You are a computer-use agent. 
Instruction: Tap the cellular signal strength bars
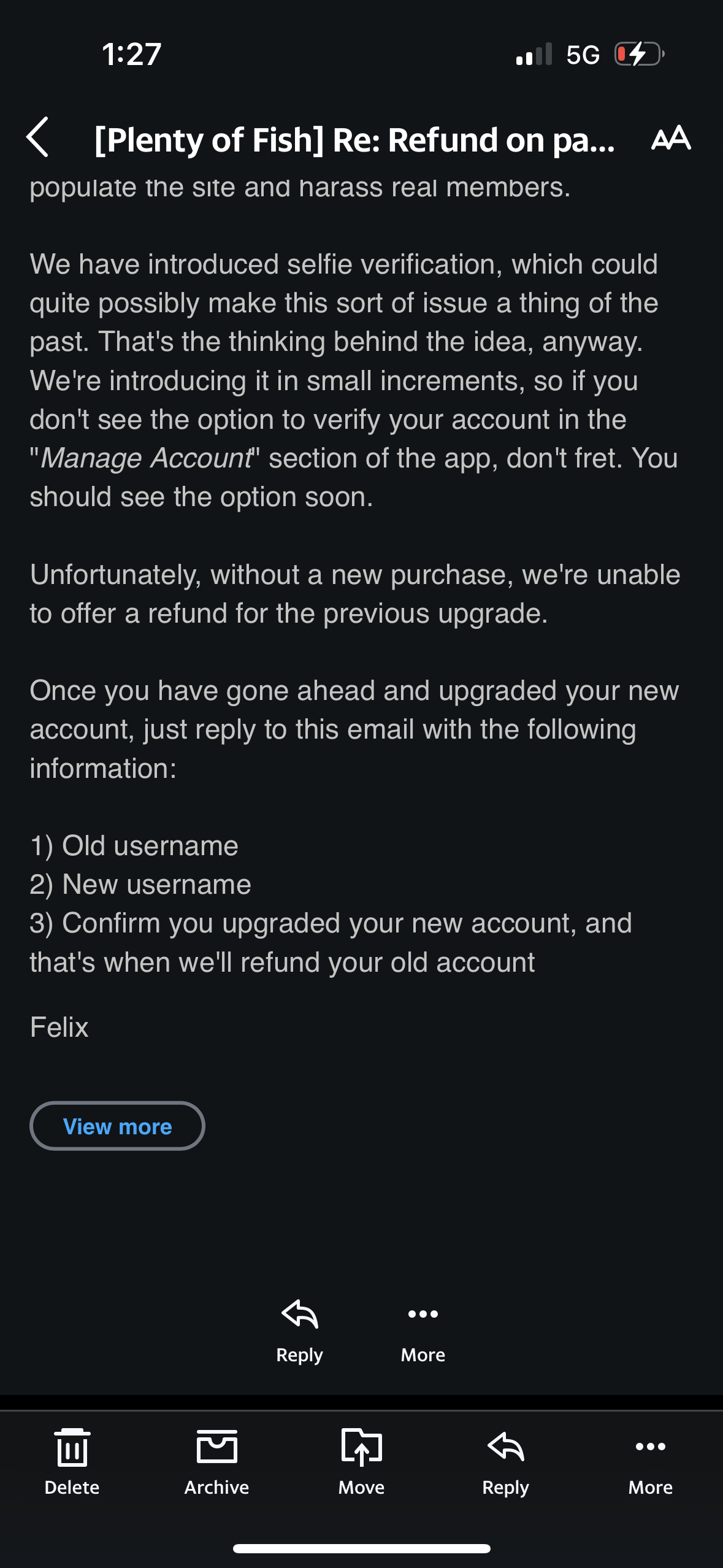(x=534, y=54)
